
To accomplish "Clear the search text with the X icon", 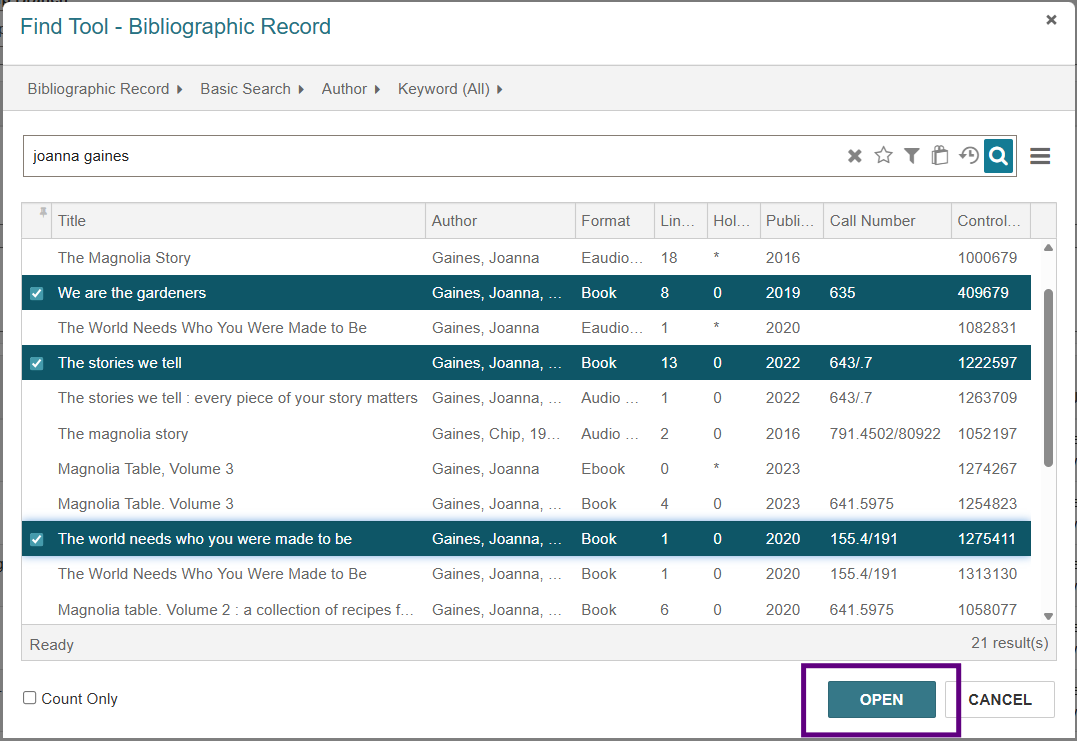I will pos(854,156).
